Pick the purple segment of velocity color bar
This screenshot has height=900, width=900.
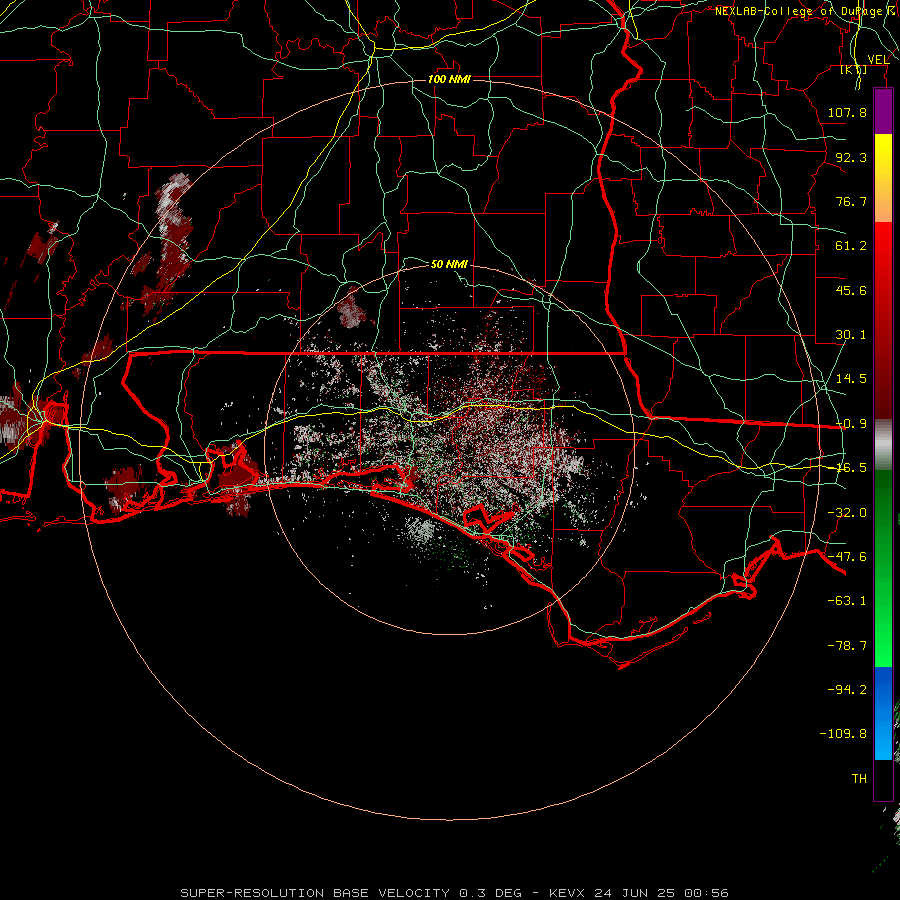click(883, 112)
